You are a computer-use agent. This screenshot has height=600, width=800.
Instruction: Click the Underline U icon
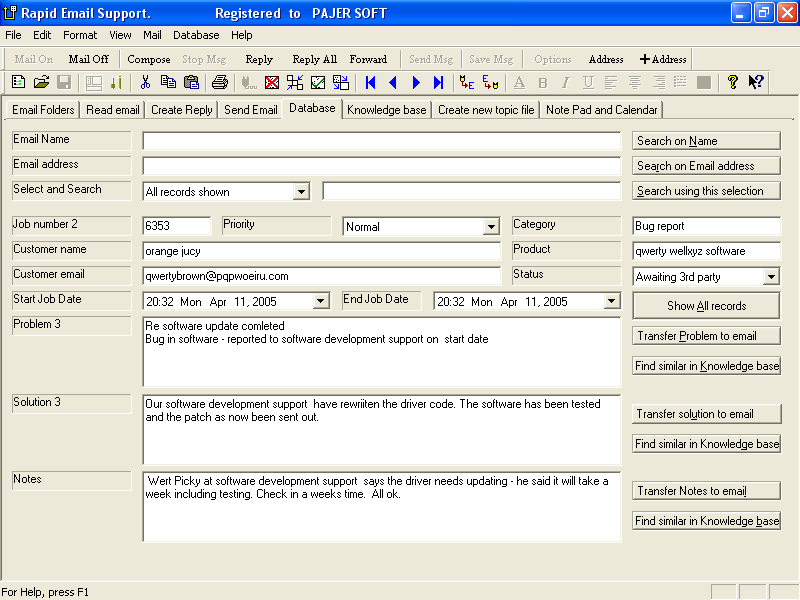tap(588, 82)
